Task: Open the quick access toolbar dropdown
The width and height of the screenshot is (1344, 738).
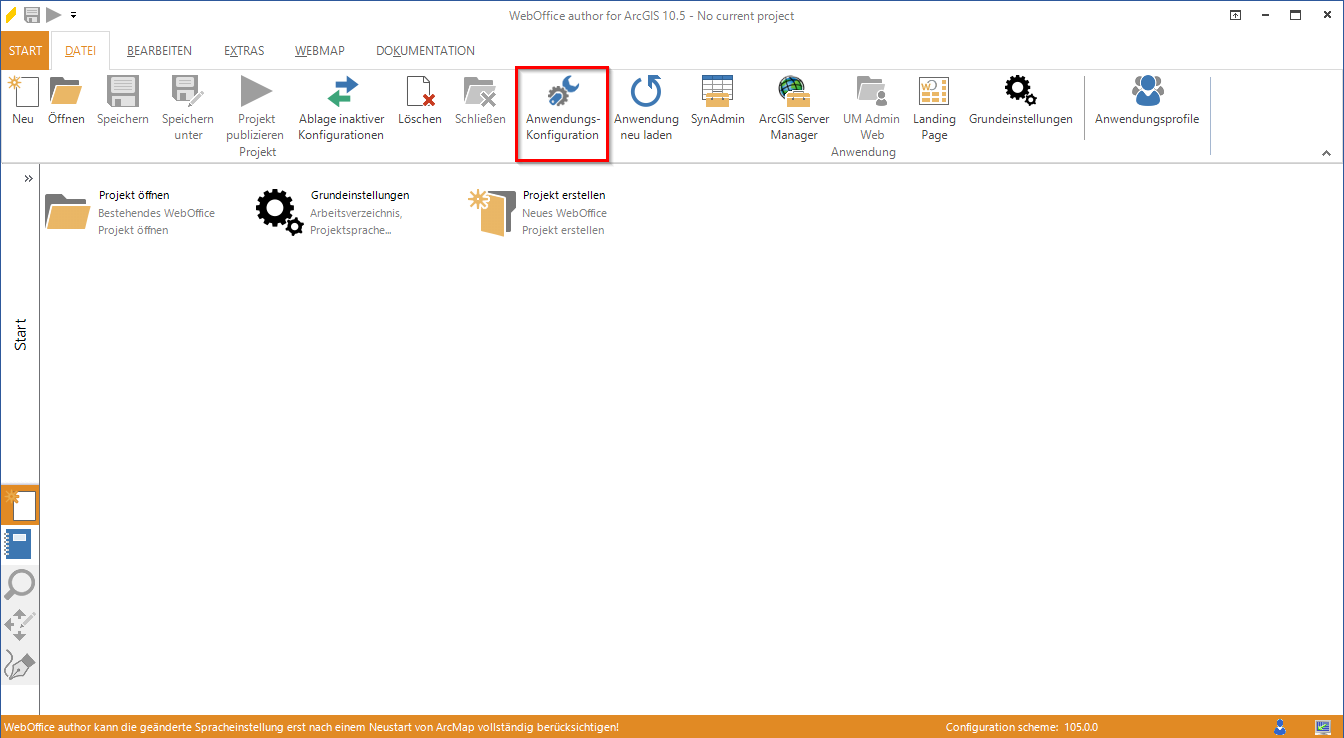Action: [x=73, y=15]
